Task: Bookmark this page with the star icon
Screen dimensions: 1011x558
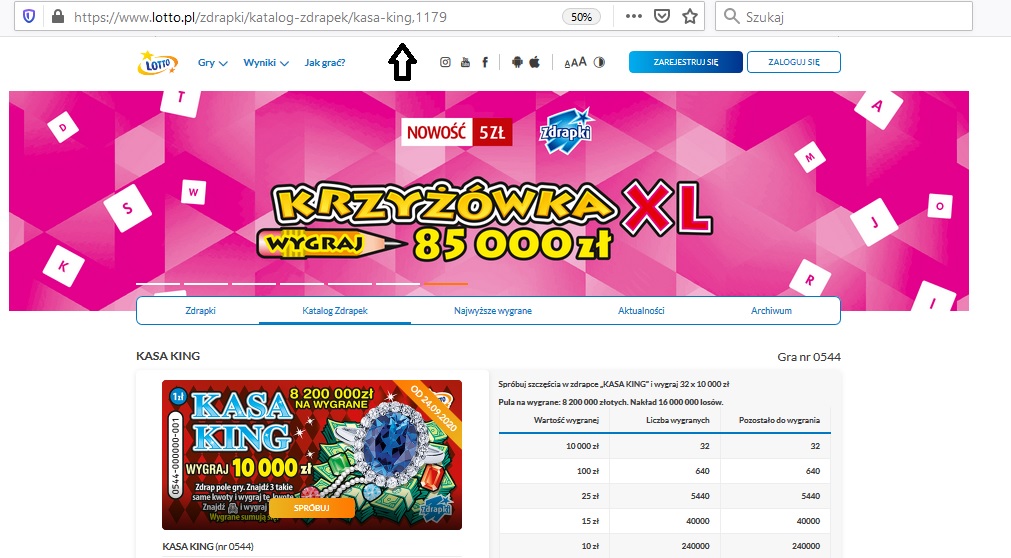Action: pos(689,16)
